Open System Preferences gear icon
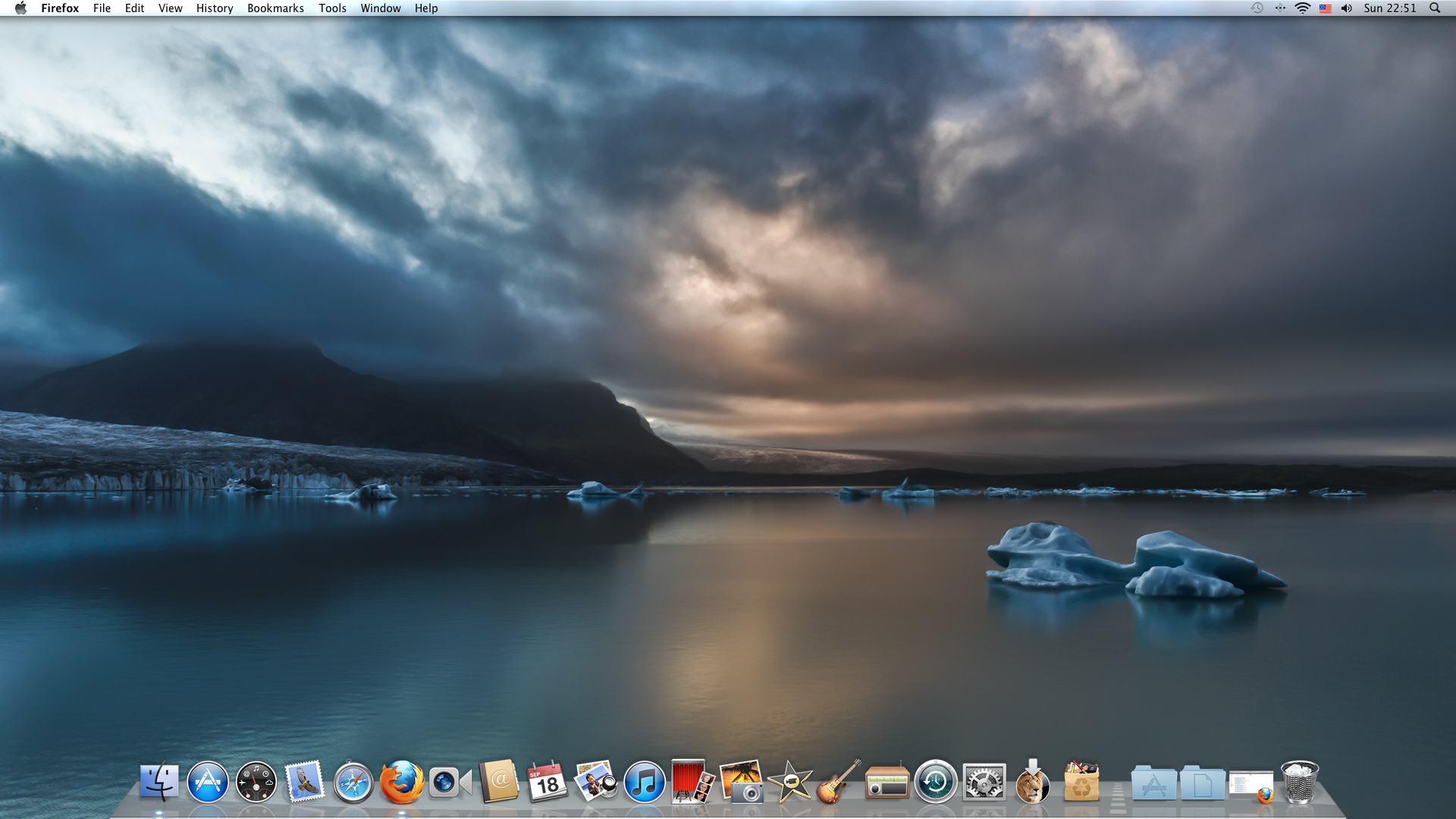Image resolution: width=1456 pixels, height=819 pixels. [x=984, y=782]
